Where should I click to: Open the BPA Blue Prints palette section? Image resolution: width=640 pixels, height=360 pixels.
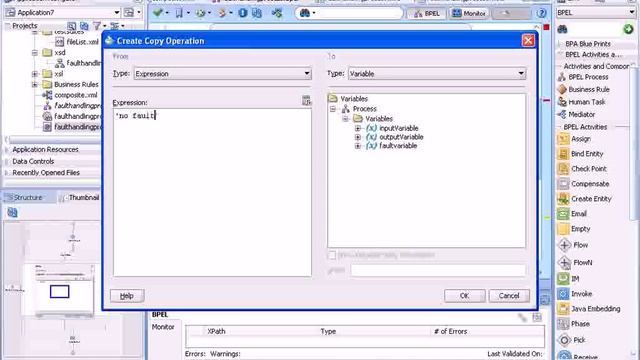pos(588,44)
